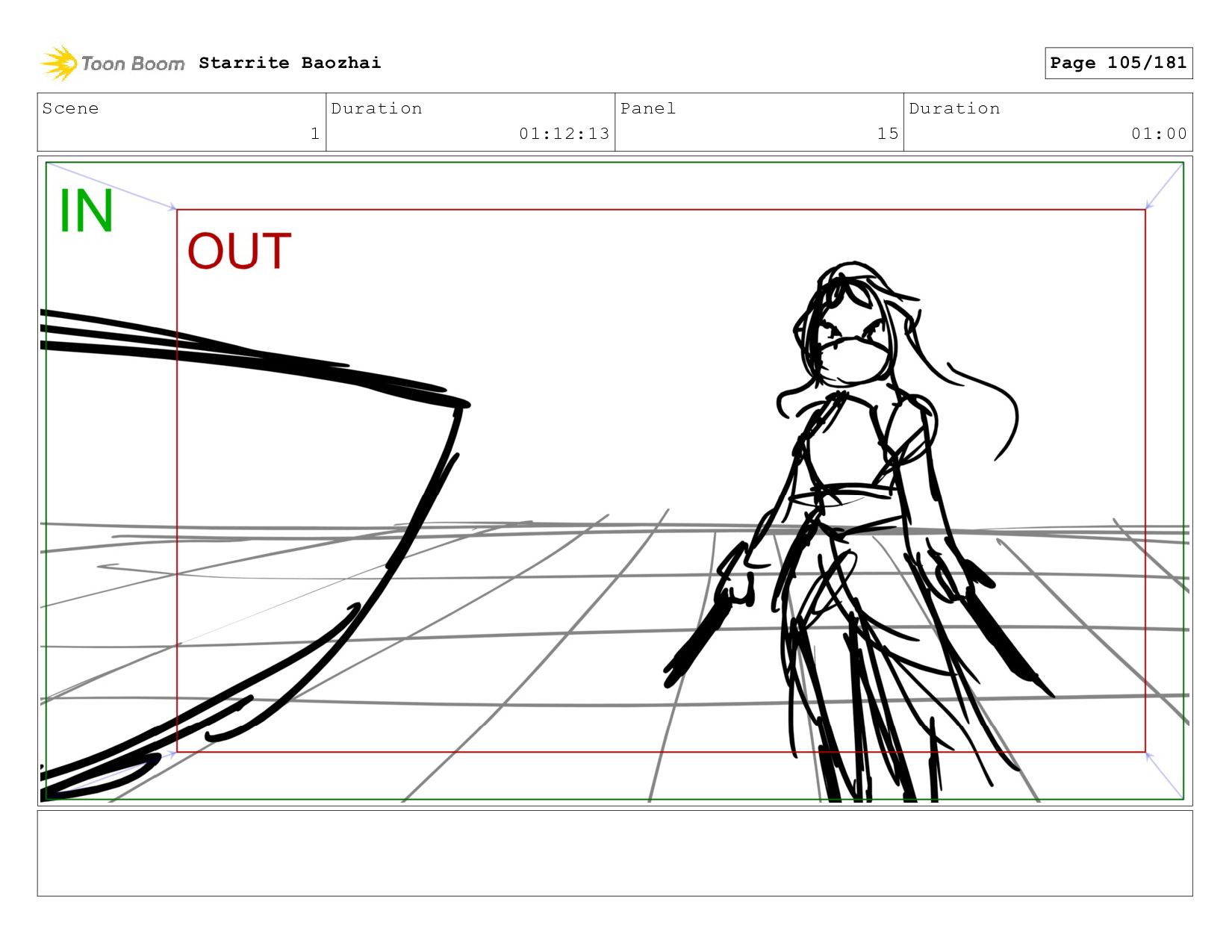Click the panel number value 15
The height and width of the screenshot is (952, 1232).
(x=888, y=134)
